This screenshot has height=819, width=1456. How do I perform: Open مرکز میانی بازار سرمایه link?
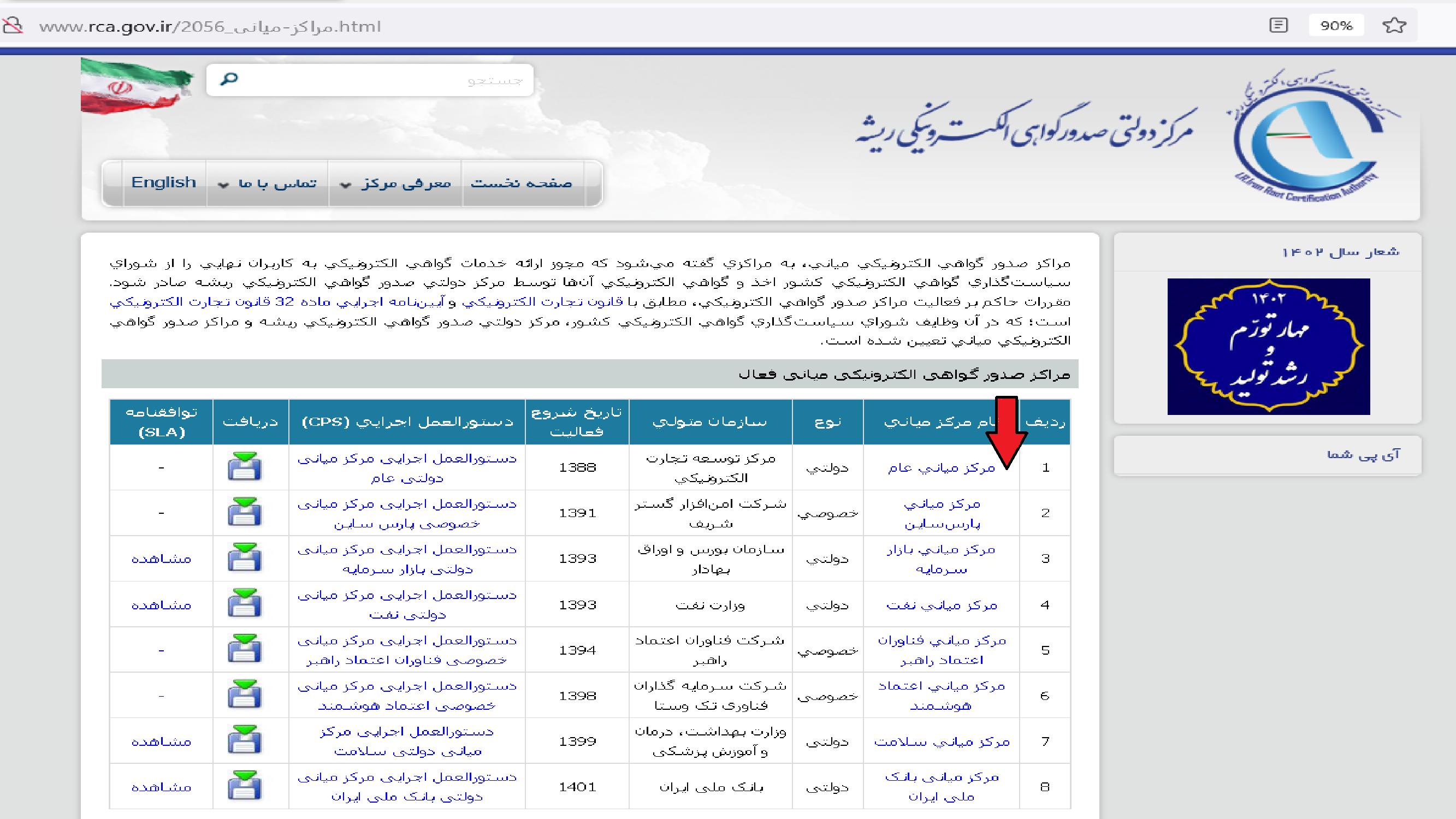941,559
